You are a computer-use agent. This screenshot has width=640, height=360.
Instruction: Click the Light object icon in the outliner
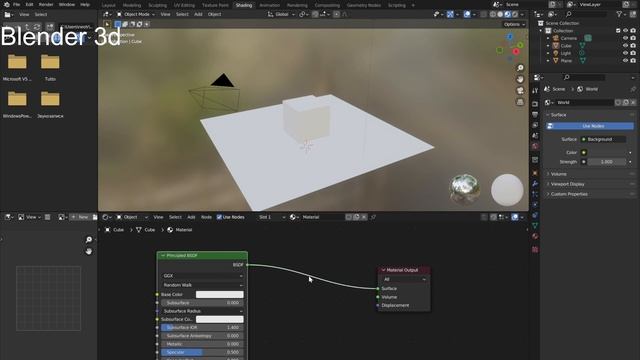pos(556,53)
